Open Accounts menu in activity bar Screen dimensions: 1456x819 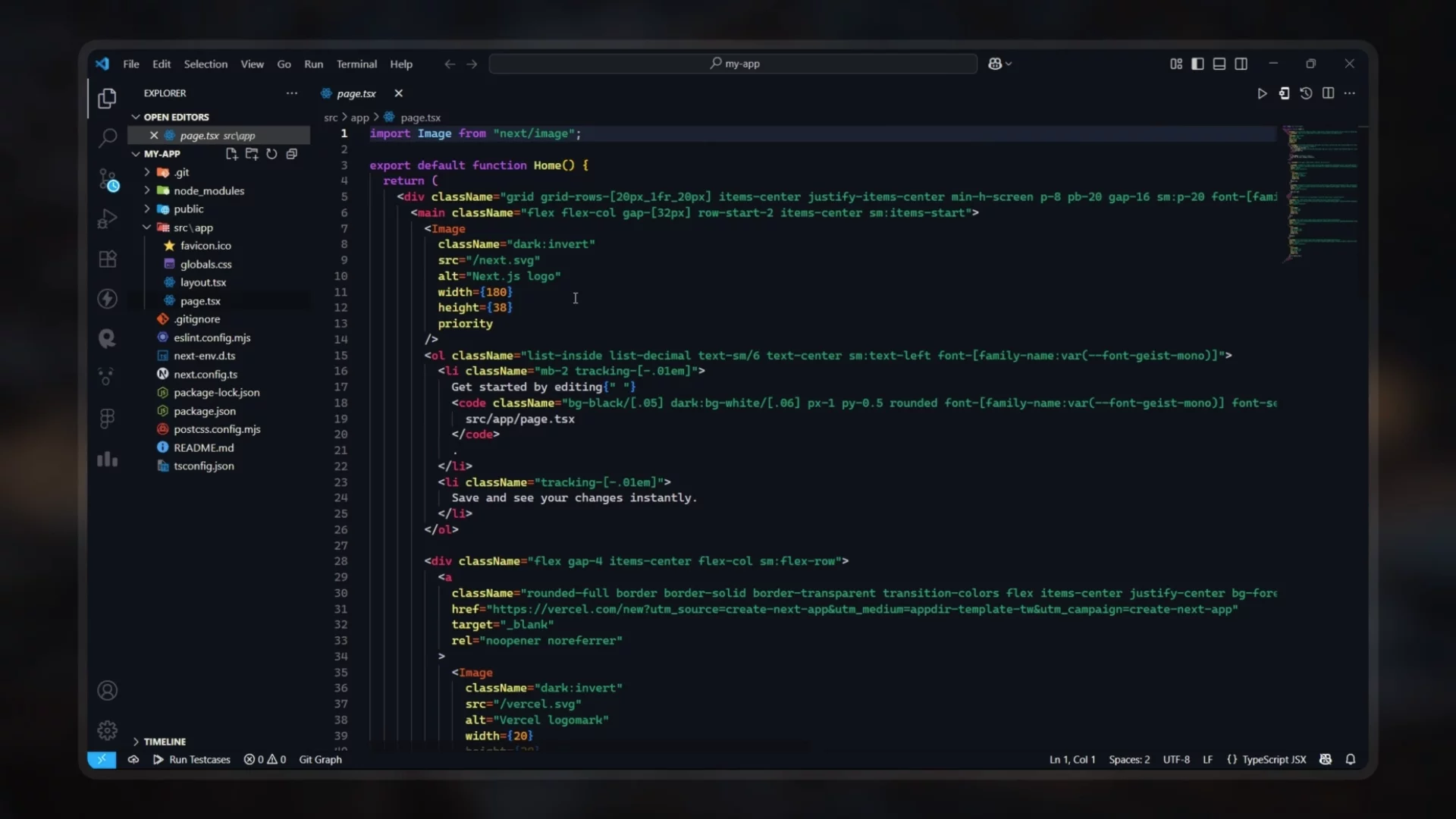pyautogui.click(x=107, y=690)
